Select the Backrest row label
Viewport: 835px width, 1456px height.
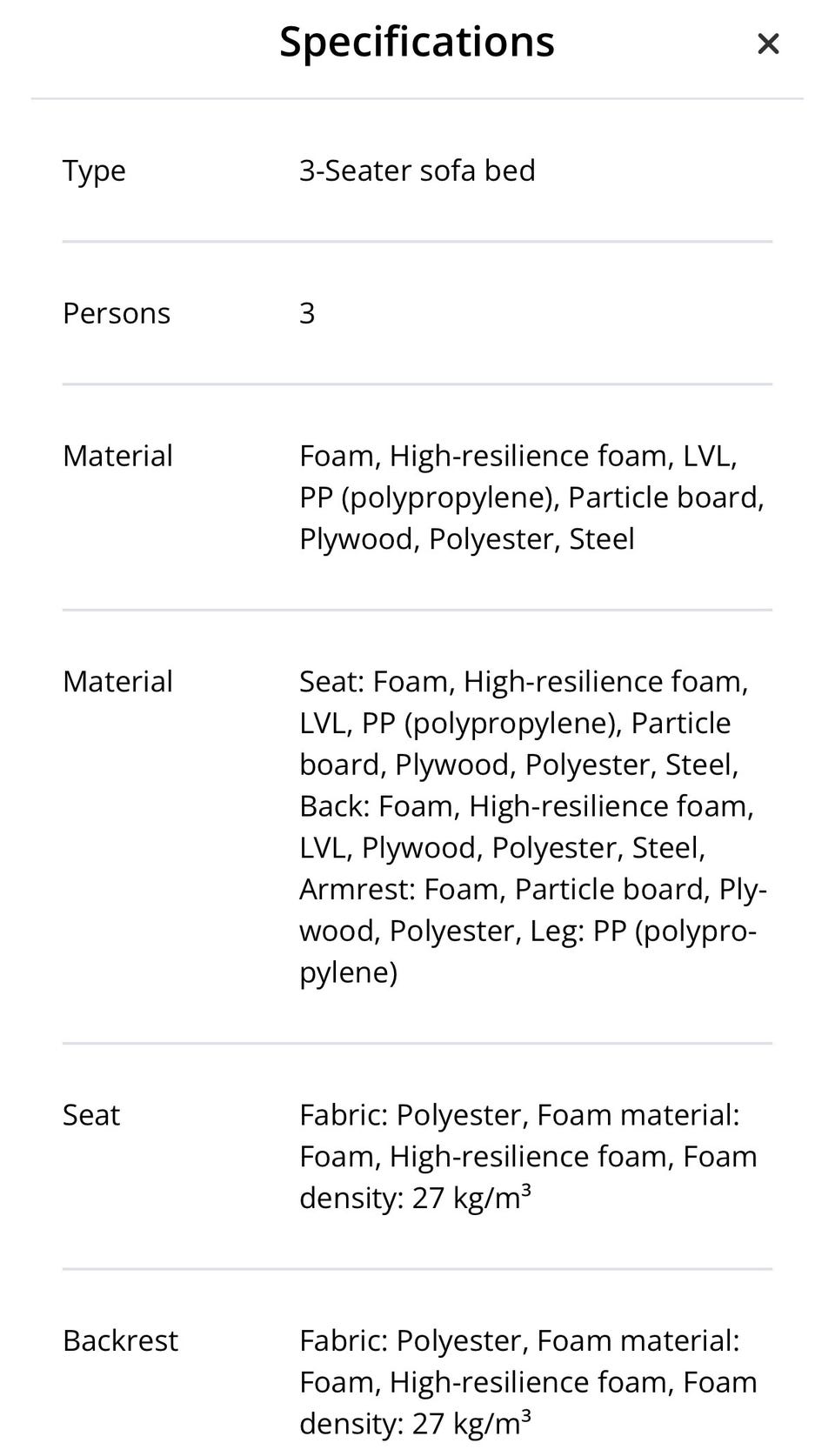(120, 1340)
